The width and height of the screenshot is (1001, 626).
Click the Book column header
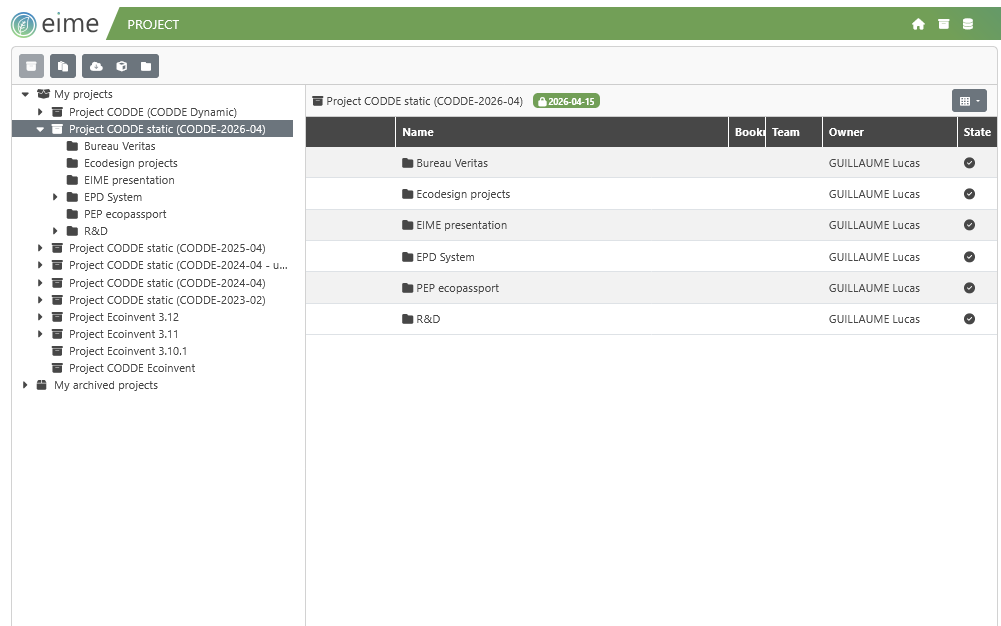click(749, 132)
